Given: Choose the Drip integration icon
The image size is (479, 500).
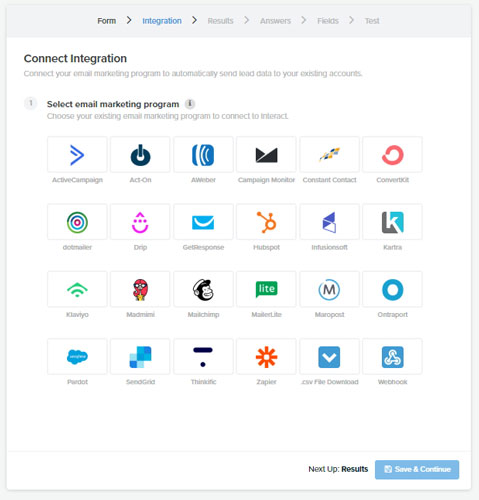Looking at the screenshot, I should (140, 222).
